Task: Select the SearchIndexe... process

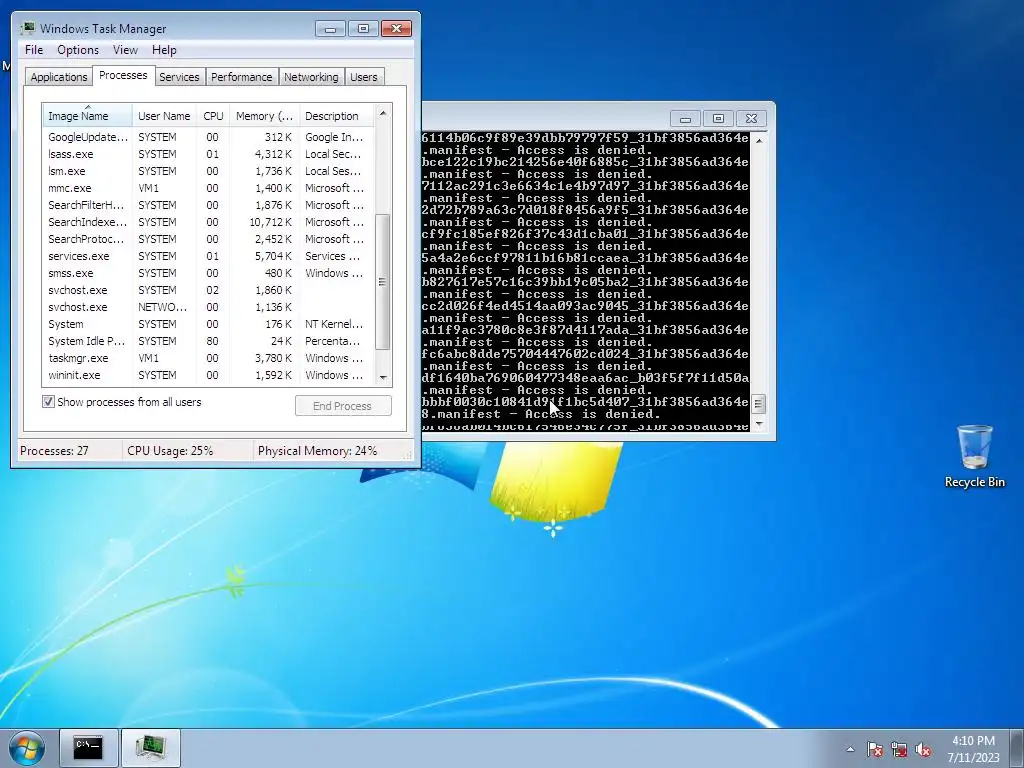Action: click(x=209, y=222)
